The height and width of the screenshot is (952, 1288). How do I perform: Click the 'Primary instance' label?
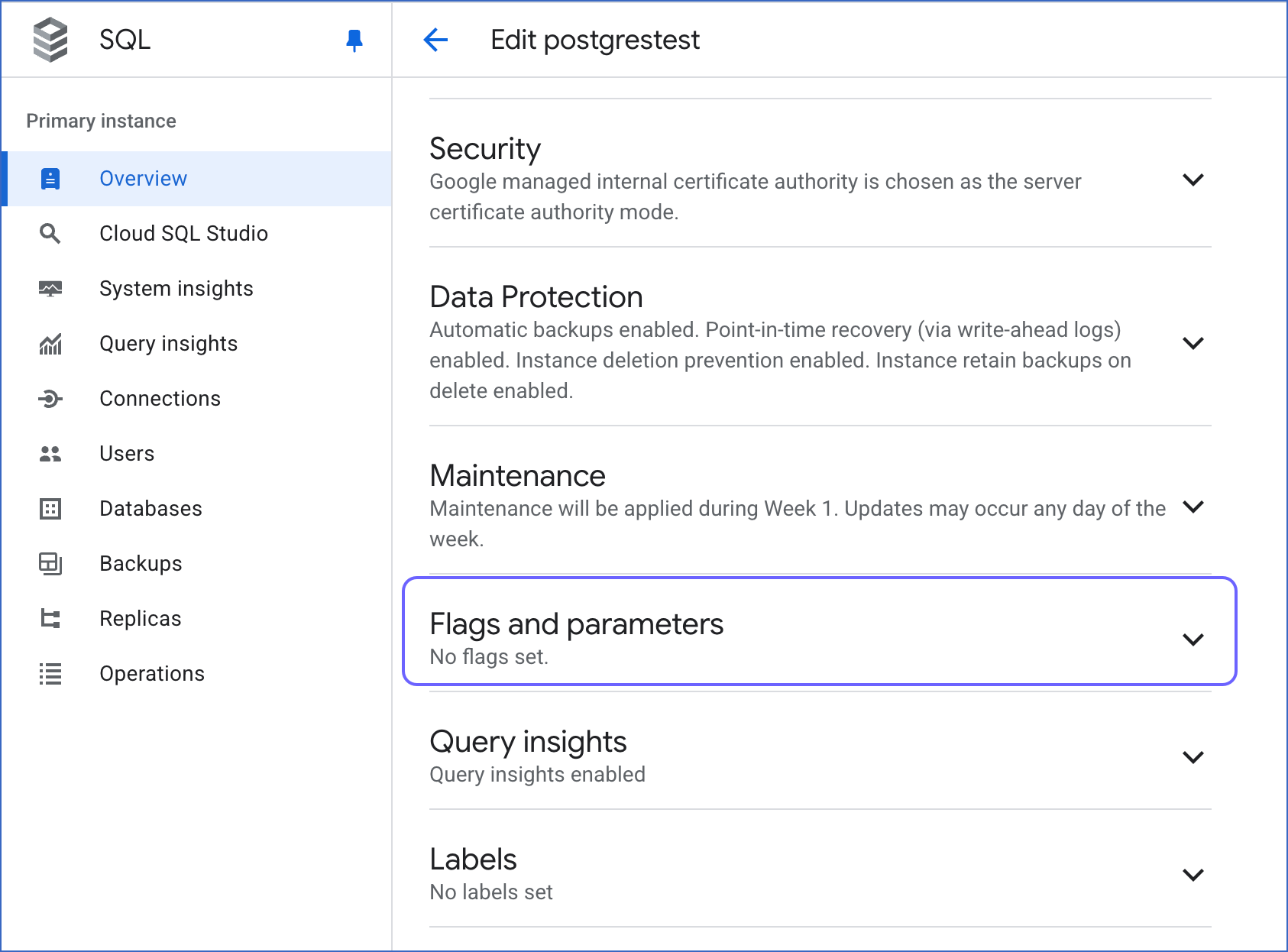coord(101,121)
